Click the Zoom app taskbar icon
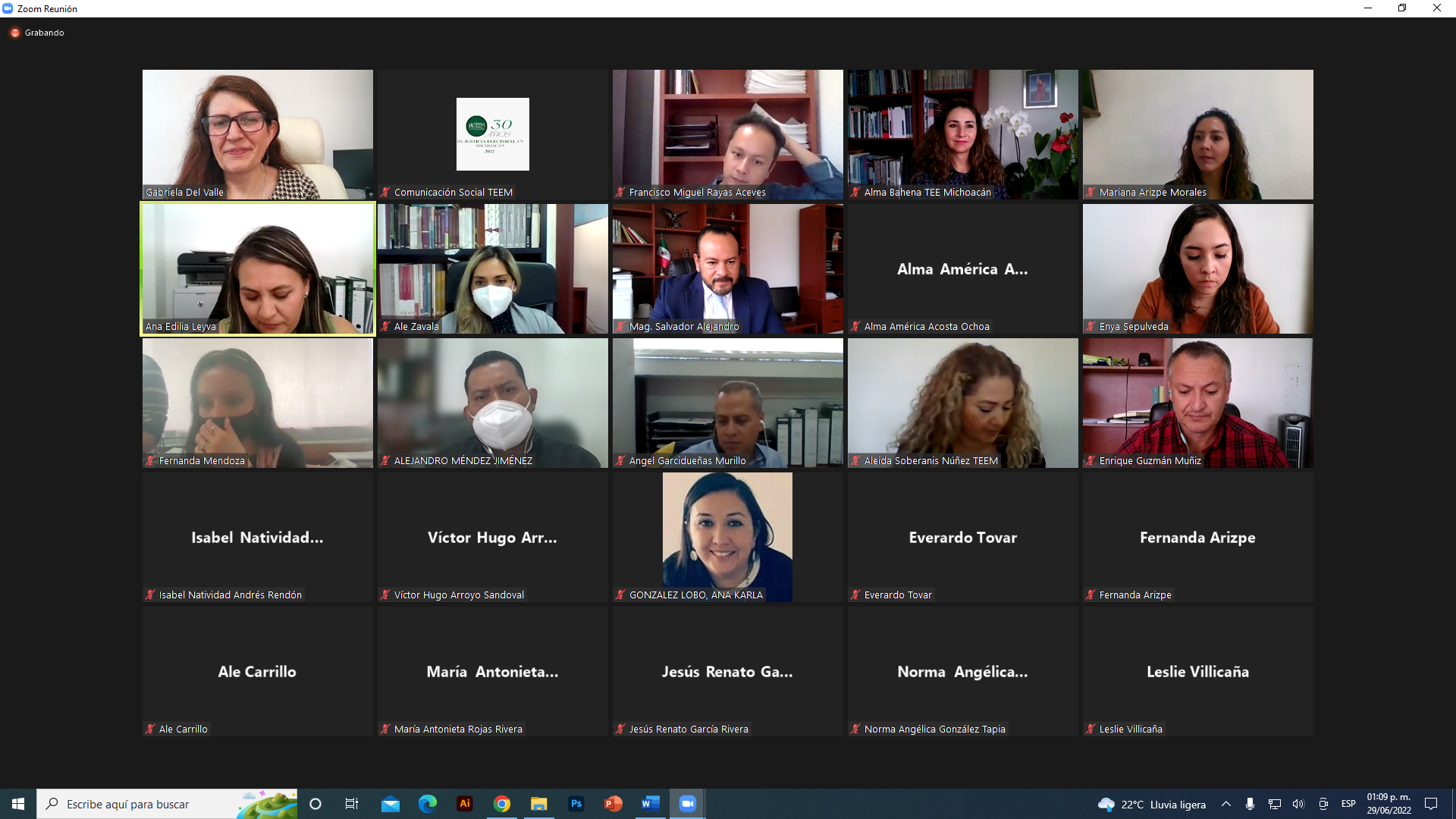The image size is (1456, 819). (687, 804)
